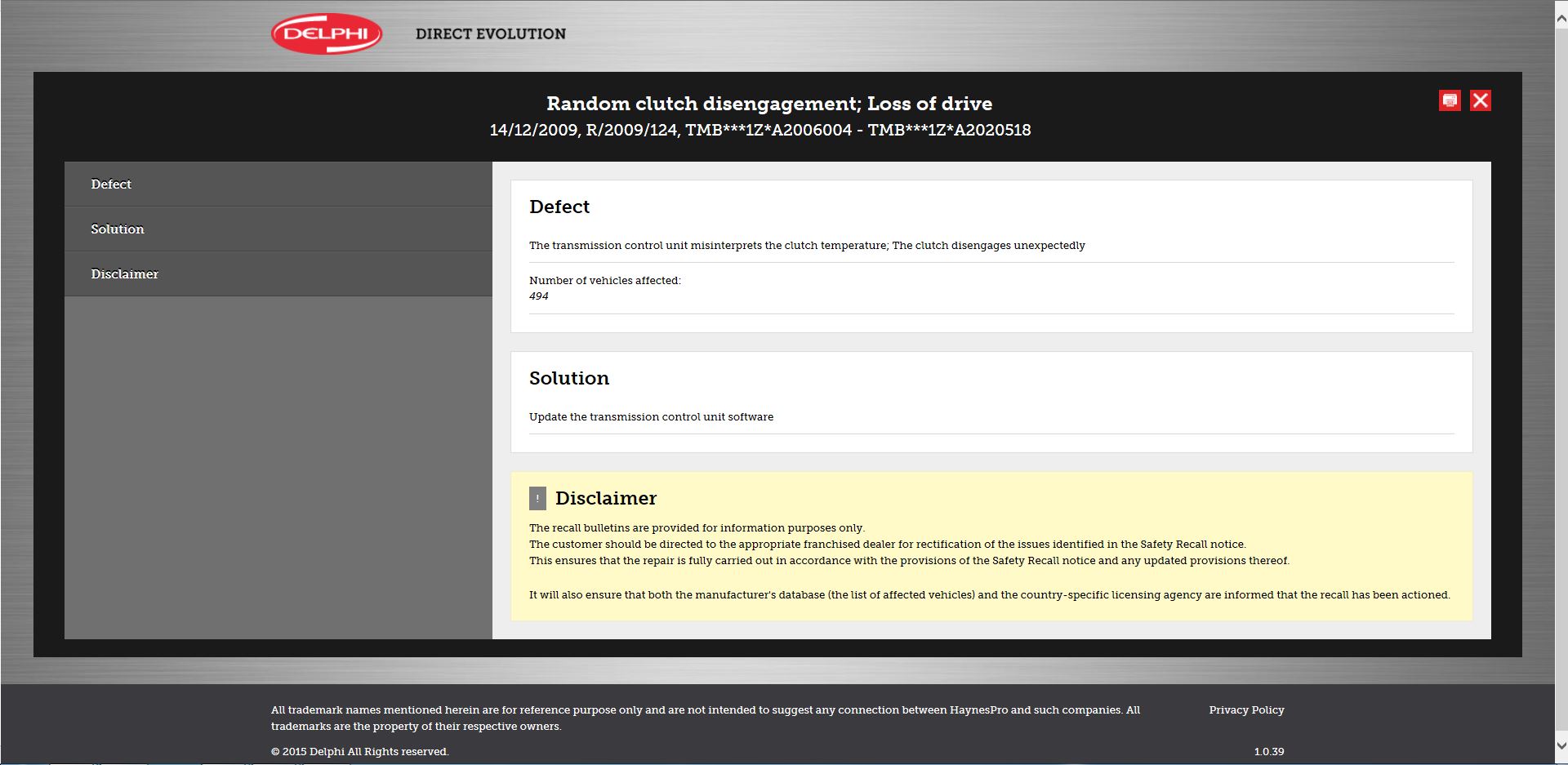Click the version number 1.0.39

pyautogui.click(x=1268, y=752)
